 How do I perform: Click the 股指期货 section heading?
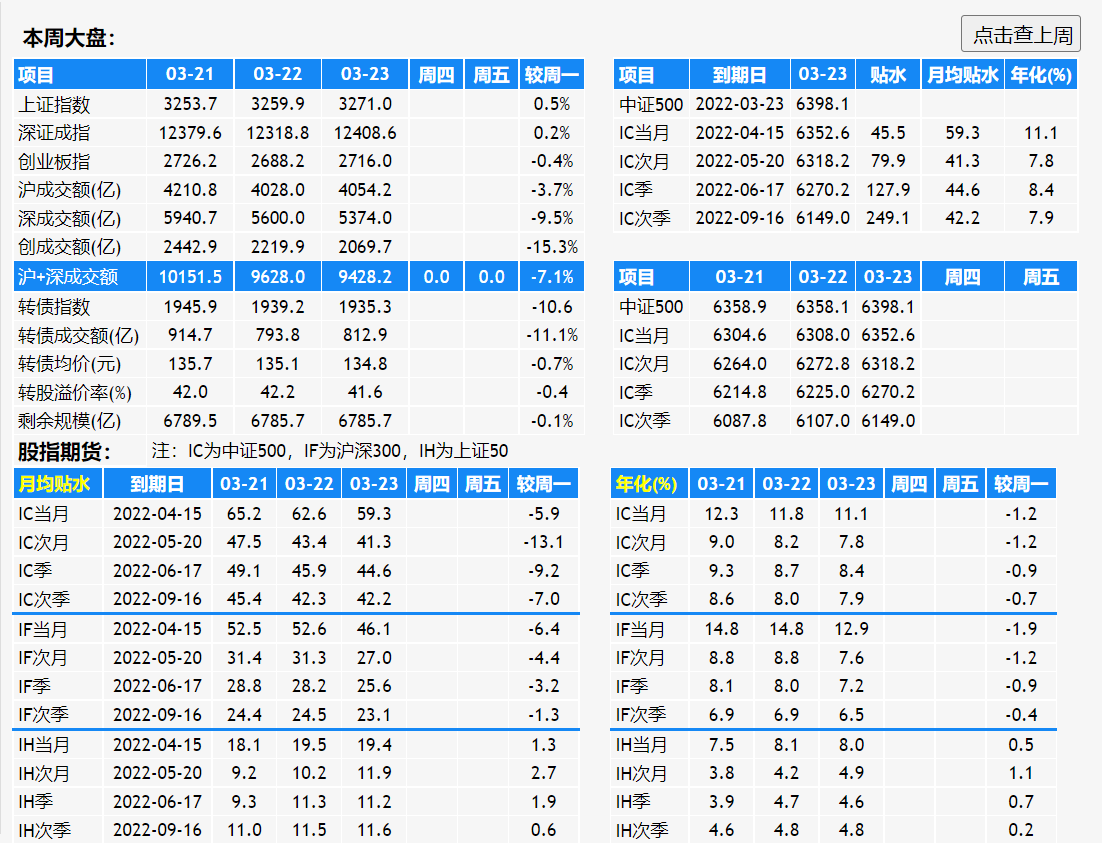pyautogui.click(x=64, y=451)
